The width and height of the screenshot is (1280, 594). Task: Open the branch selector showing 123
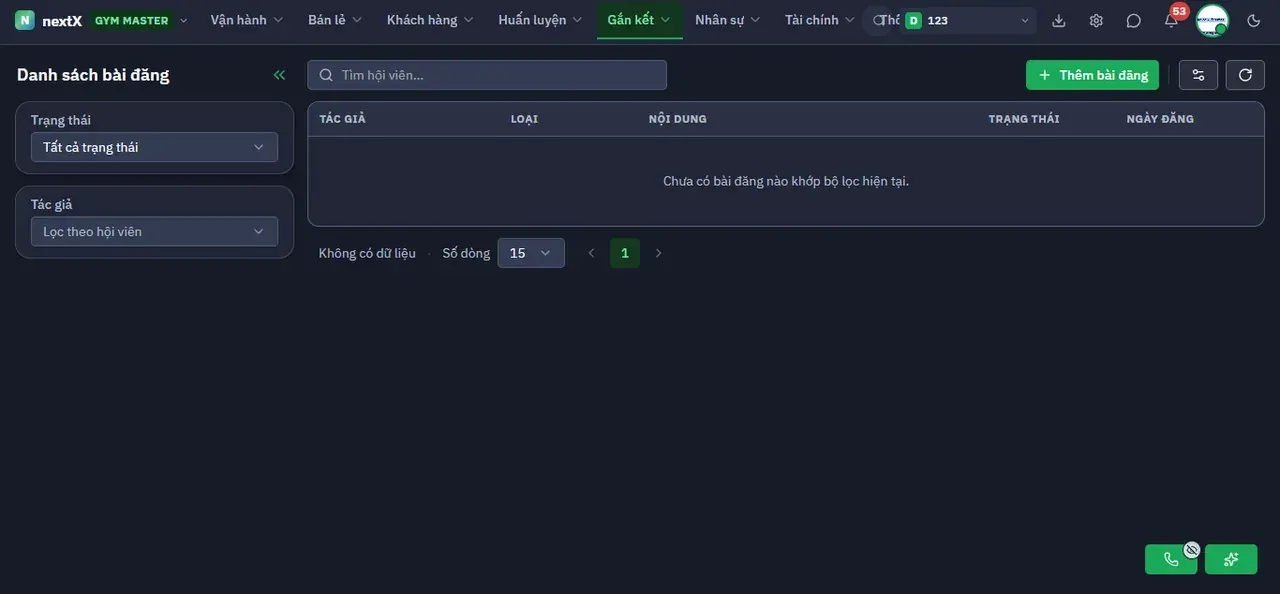coord(968,20)
